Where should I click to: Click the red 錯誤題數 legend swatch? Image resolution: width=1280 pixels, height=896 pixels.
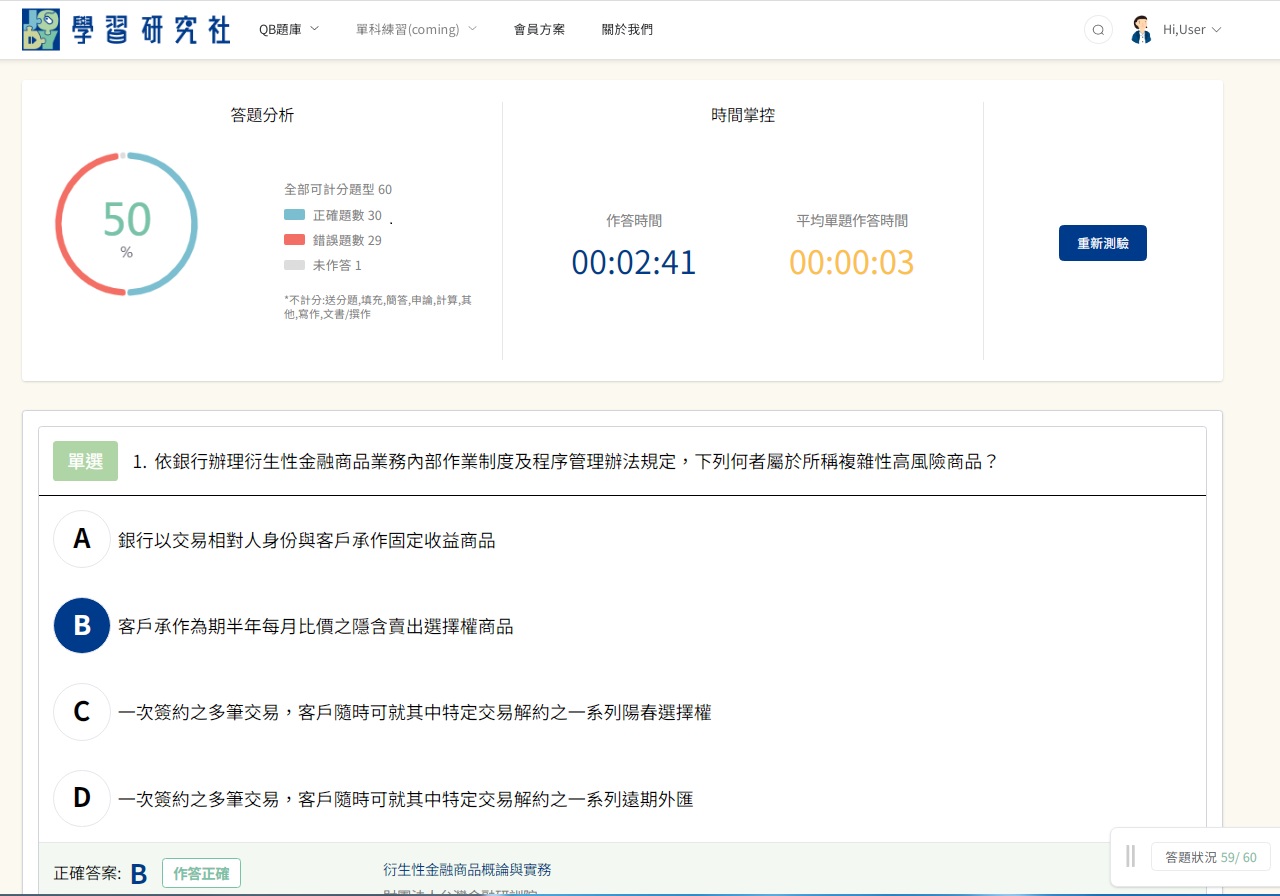[x=294, y=240]
